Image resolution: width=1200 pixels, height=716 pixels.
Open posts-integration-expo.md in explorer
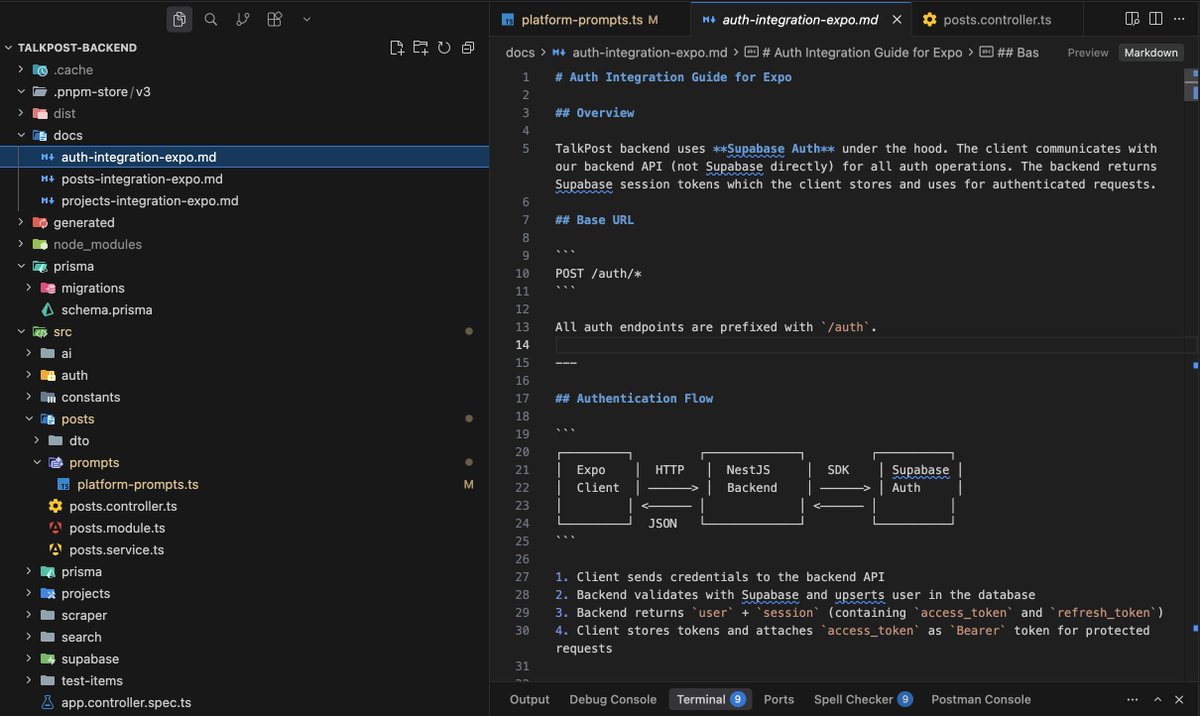142,179
